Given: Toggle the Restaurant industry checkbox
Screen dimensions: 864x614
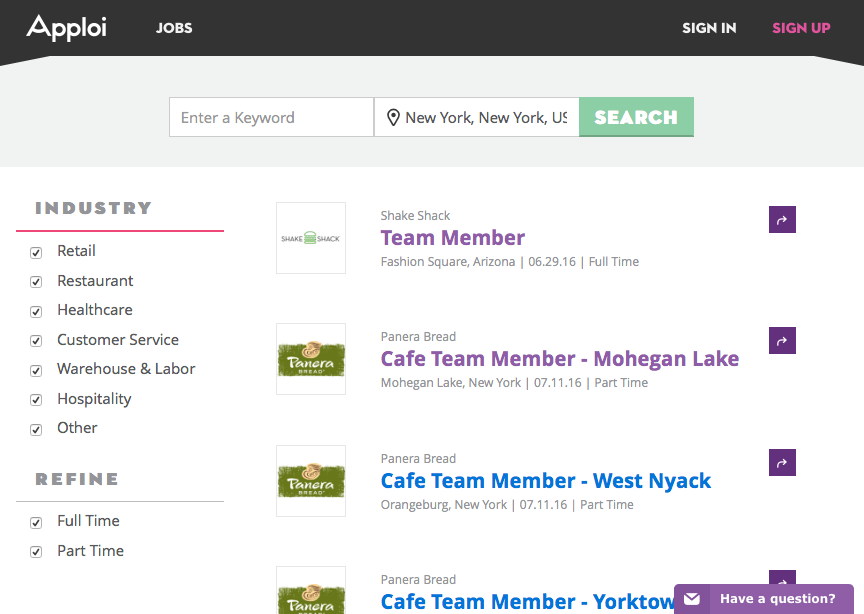Looking at the screenshot, I should (x=36, y=282).
